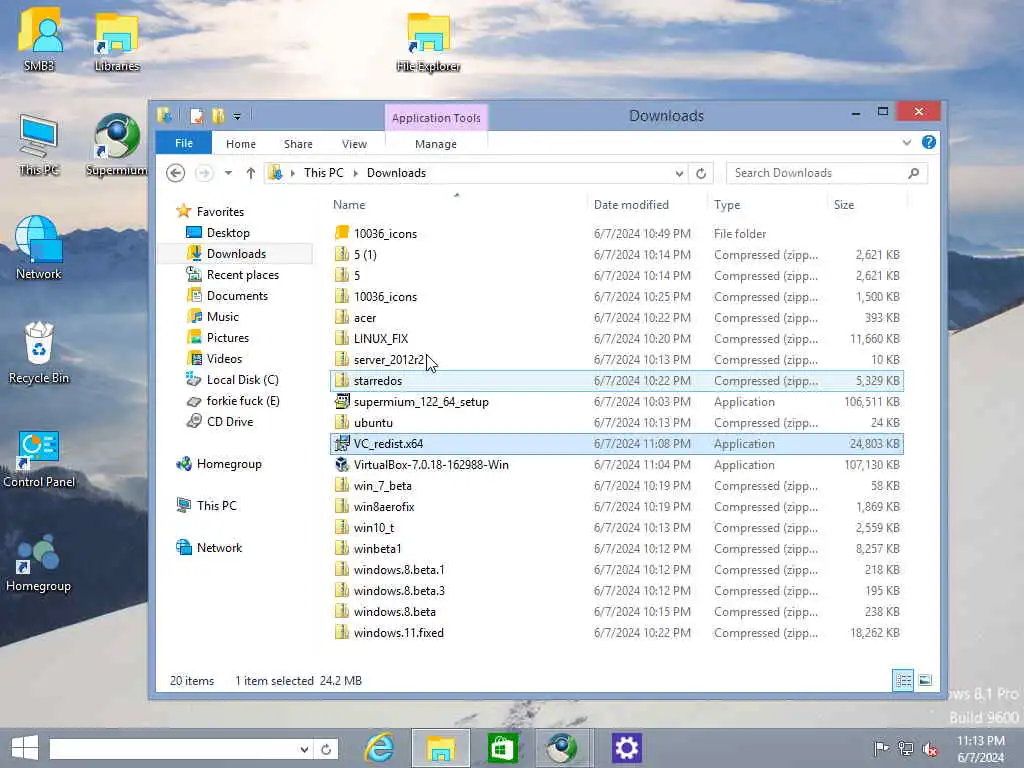Select windows.11.fixed zip file
This screenshot has width=1024, height=768.
click(617, 632)
